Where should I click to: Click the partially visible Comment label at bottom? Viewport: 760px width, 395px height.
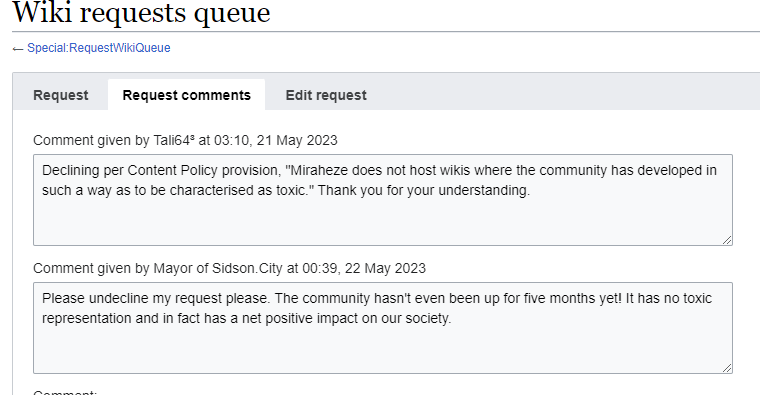coord(65,392)
